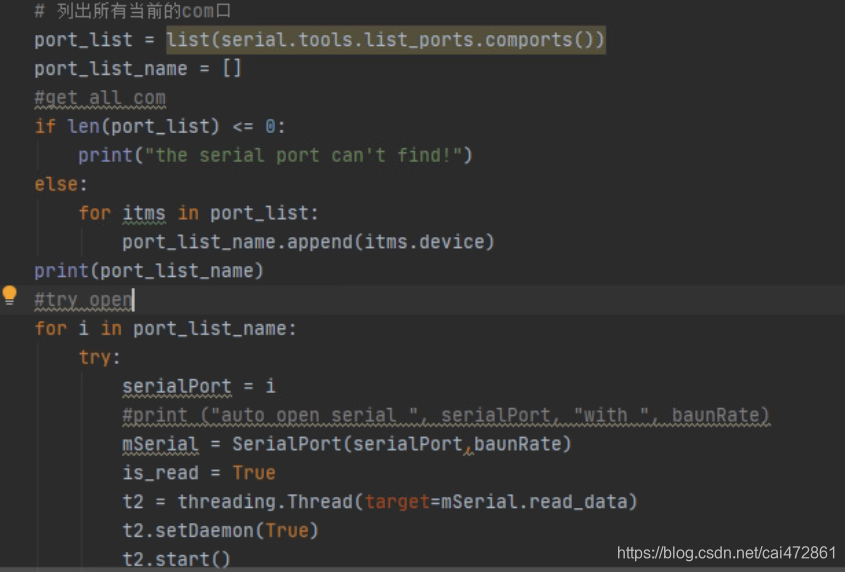Click 'is_read = True' line
This screenshot has height=572, width=845.
point(199,473)
